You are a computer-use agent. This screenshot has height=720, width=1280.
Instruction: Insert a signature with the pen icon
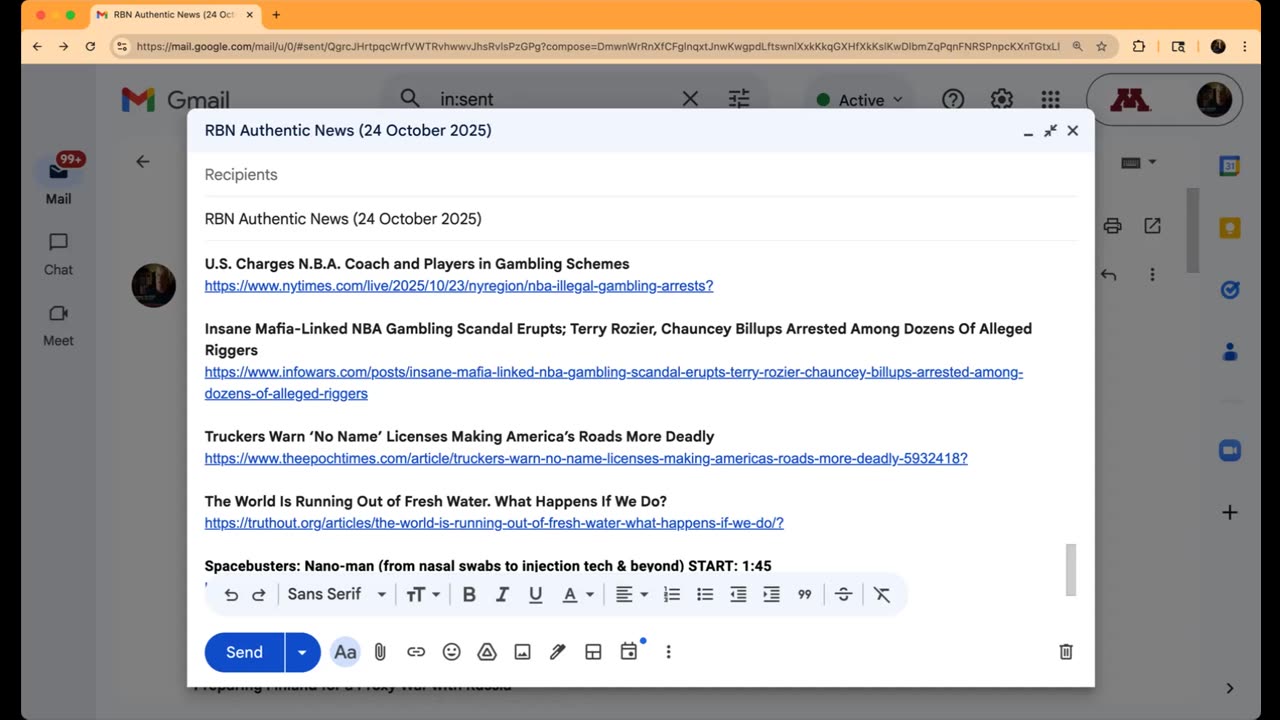558,652
